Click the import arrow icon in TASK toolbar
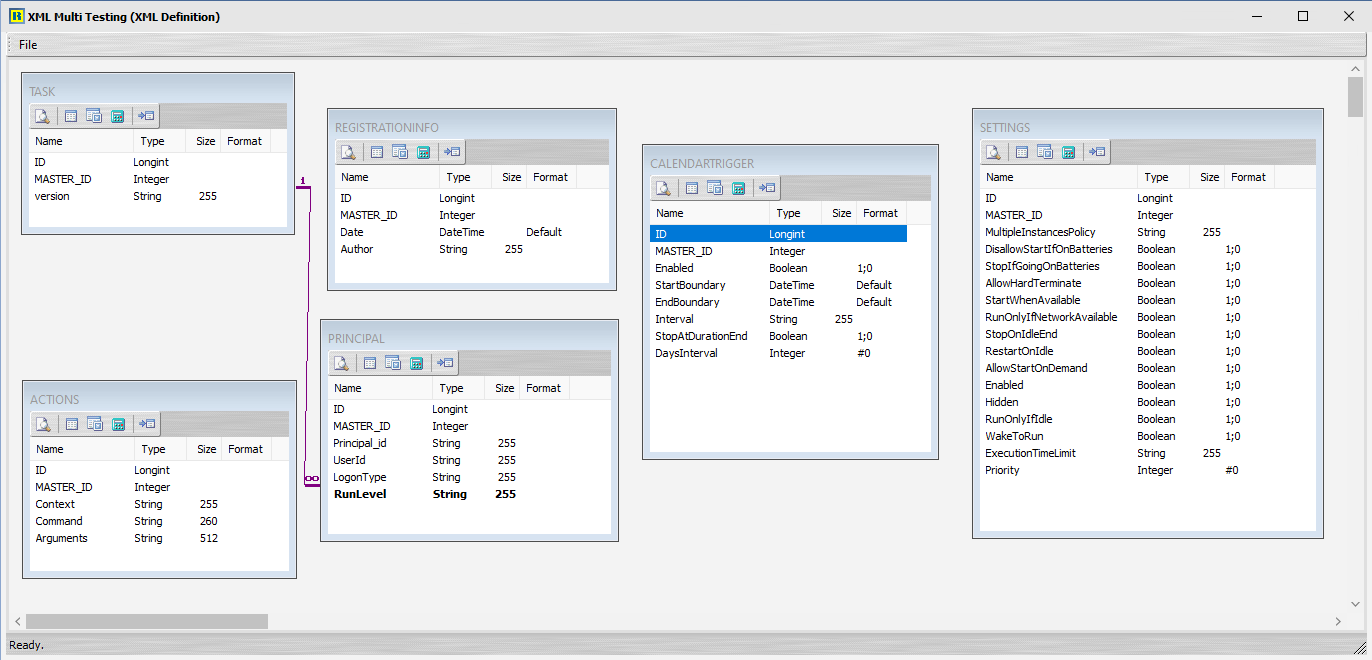Viewport: 1372px width, 660px height. click(x=146, y=116)
